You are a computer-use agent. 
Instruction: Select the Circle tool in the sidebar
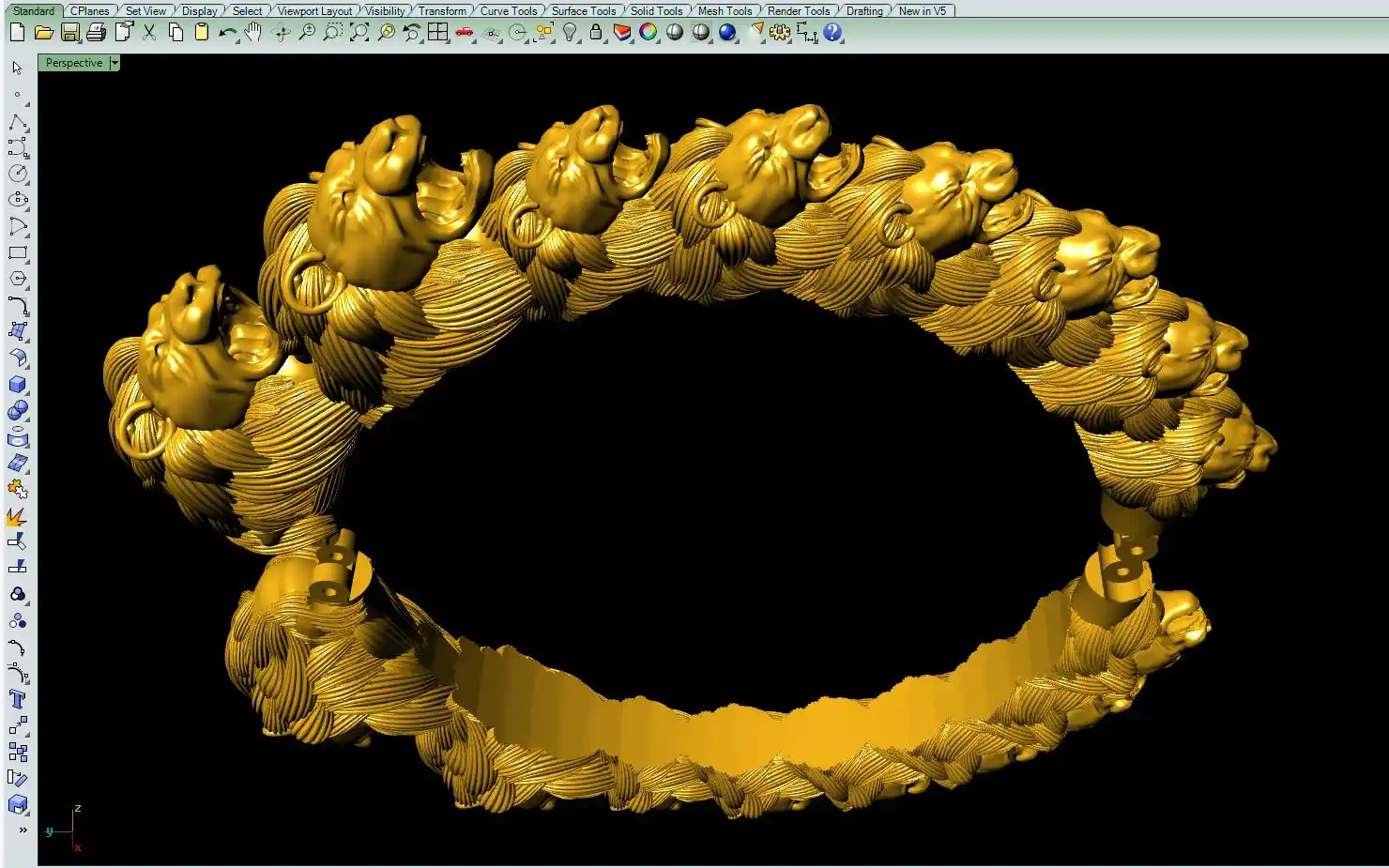point(18,174)
